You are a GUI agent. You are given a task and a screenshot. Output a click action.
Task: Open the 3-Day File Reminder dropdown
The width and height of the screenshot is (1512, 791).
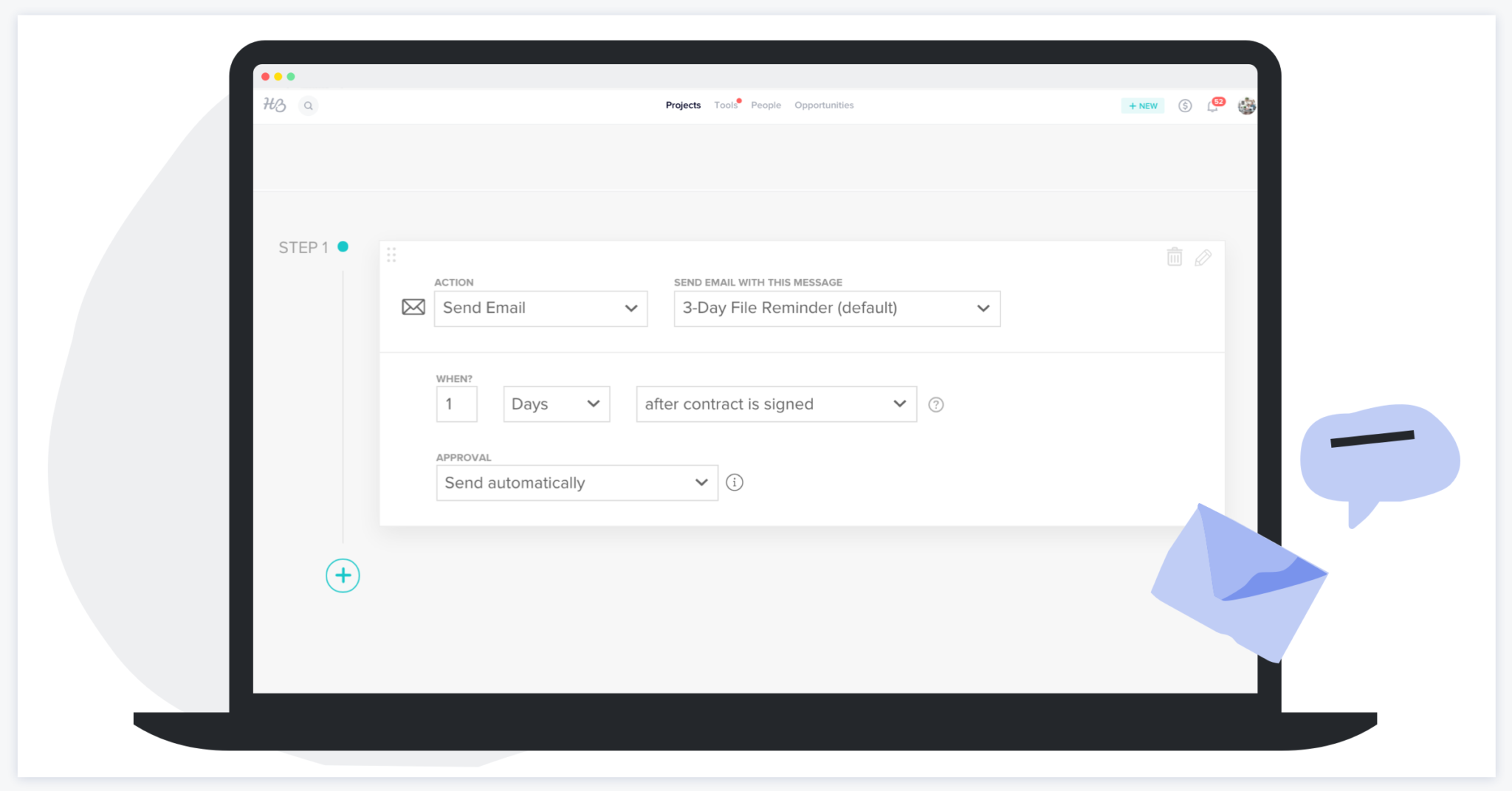(836, 308)
